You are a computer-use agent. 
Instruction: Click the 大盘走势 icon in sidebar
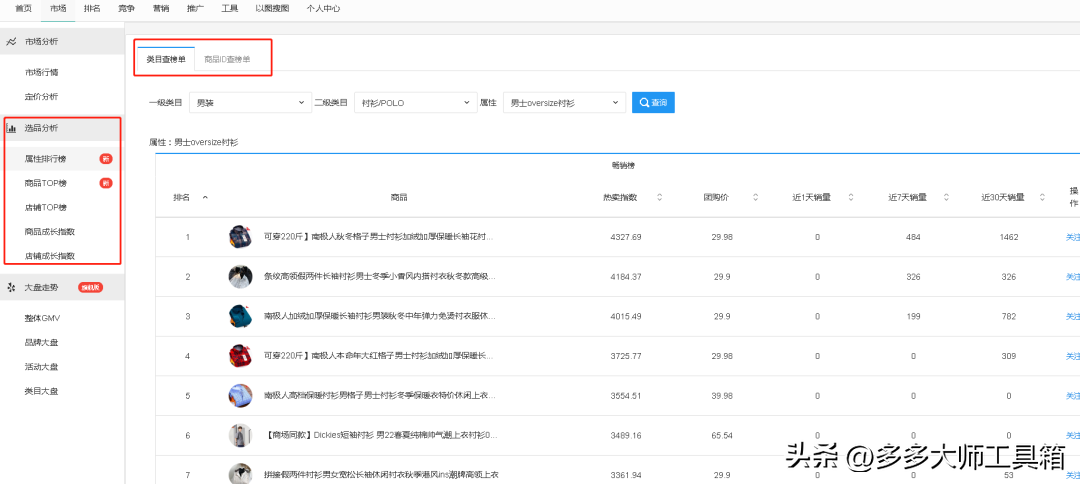pyautogui.click(x=11, y=288)
